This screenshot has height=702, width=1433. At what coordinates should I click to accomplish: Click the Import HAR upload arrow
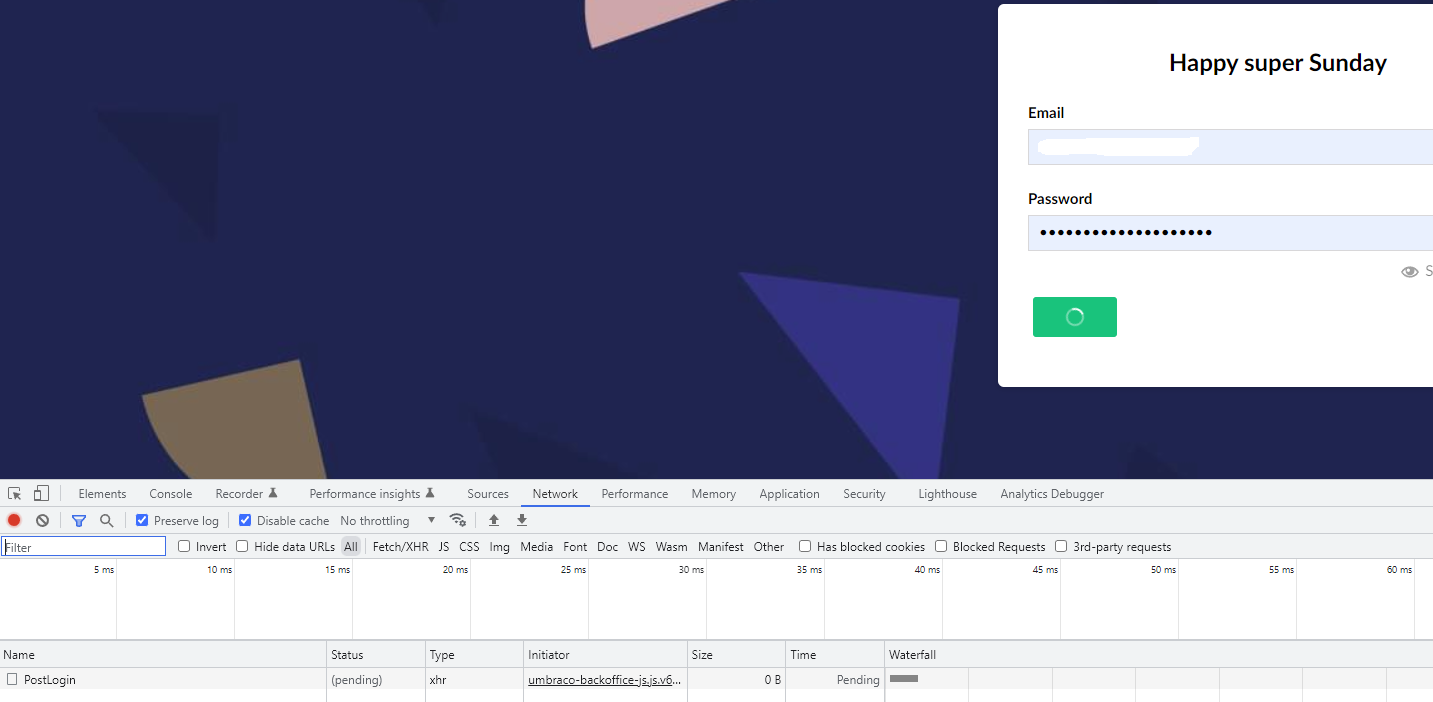(x=494, y=521)
